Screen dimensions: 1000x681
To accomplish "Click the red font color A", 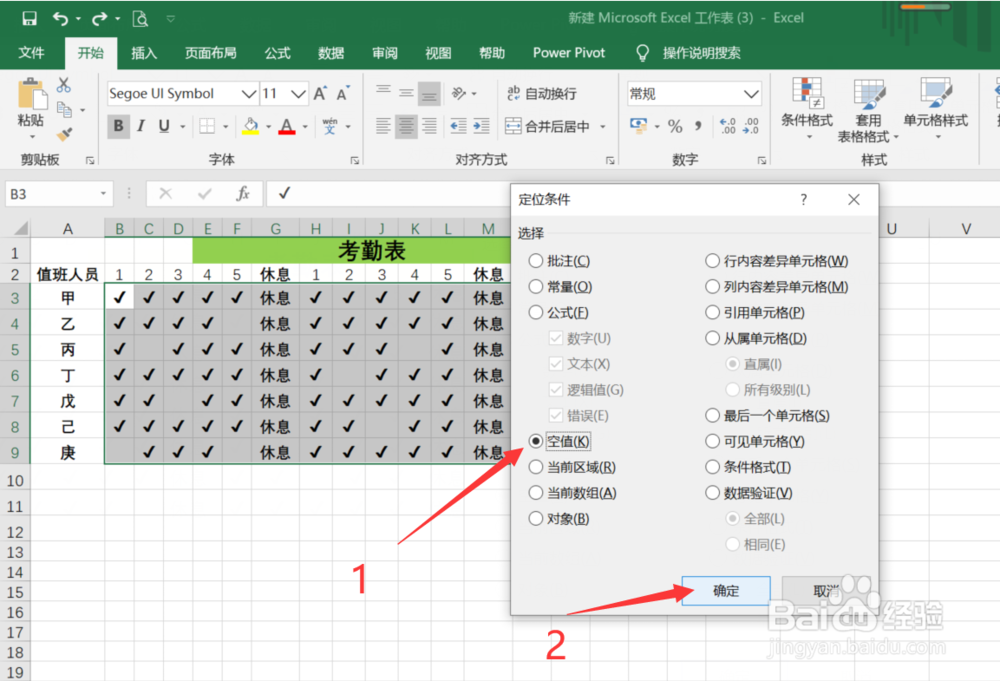I will 287,126.
